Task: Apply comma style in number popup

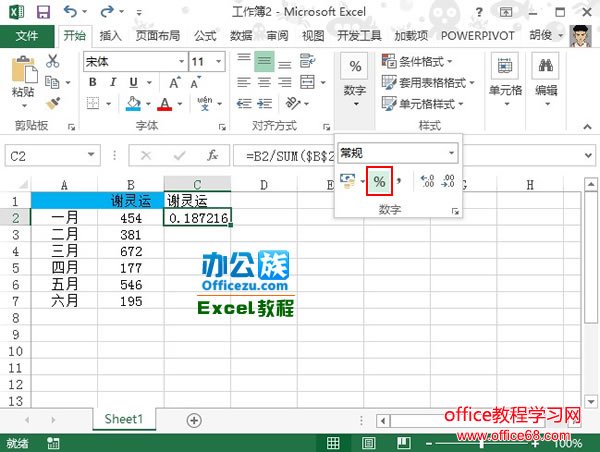Action: [399, 181]
